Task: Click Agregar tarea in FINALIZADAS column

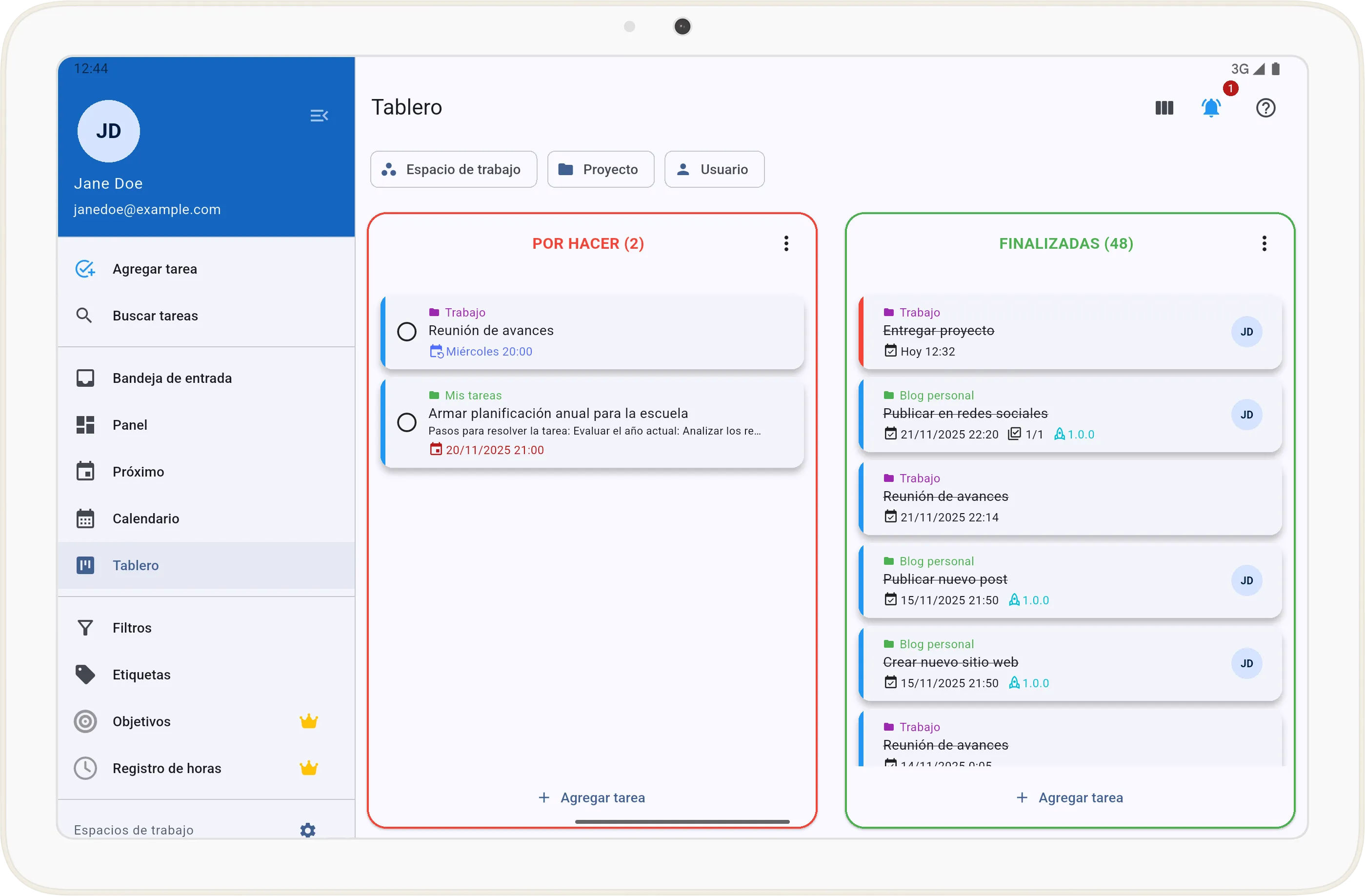Action: (1069, 797)
